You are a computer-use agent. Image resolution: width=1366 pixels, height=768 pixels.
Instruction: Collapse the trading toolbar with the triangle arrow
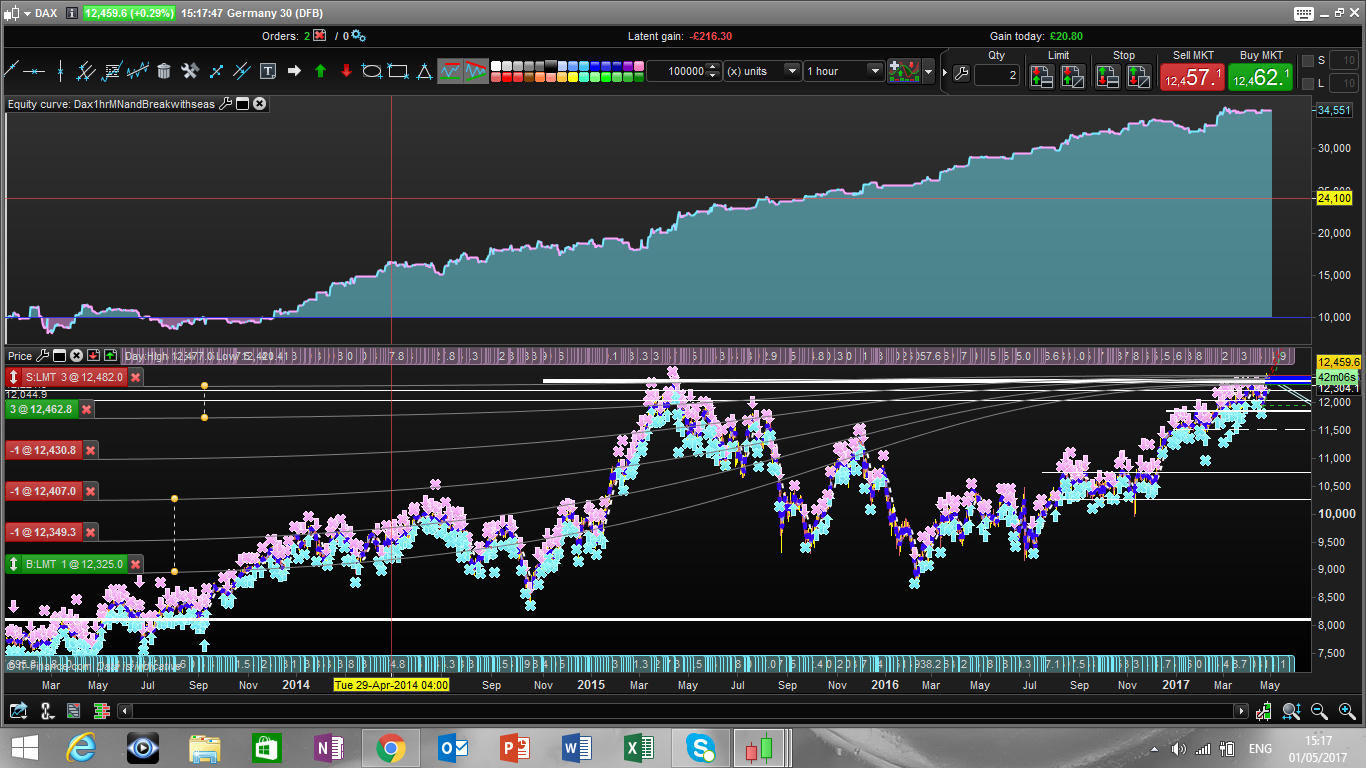coord(945,72)
